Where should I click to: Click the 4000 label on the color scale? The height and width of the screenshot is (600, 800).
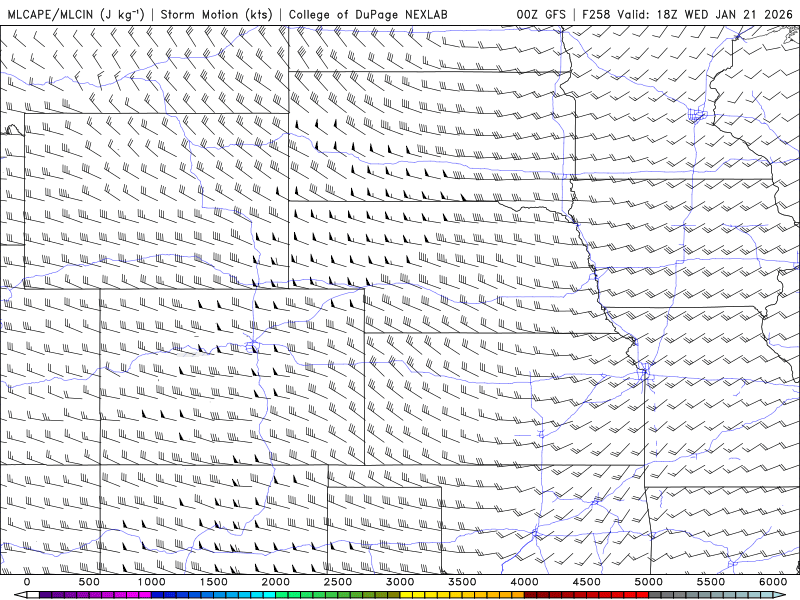(525, 582)
